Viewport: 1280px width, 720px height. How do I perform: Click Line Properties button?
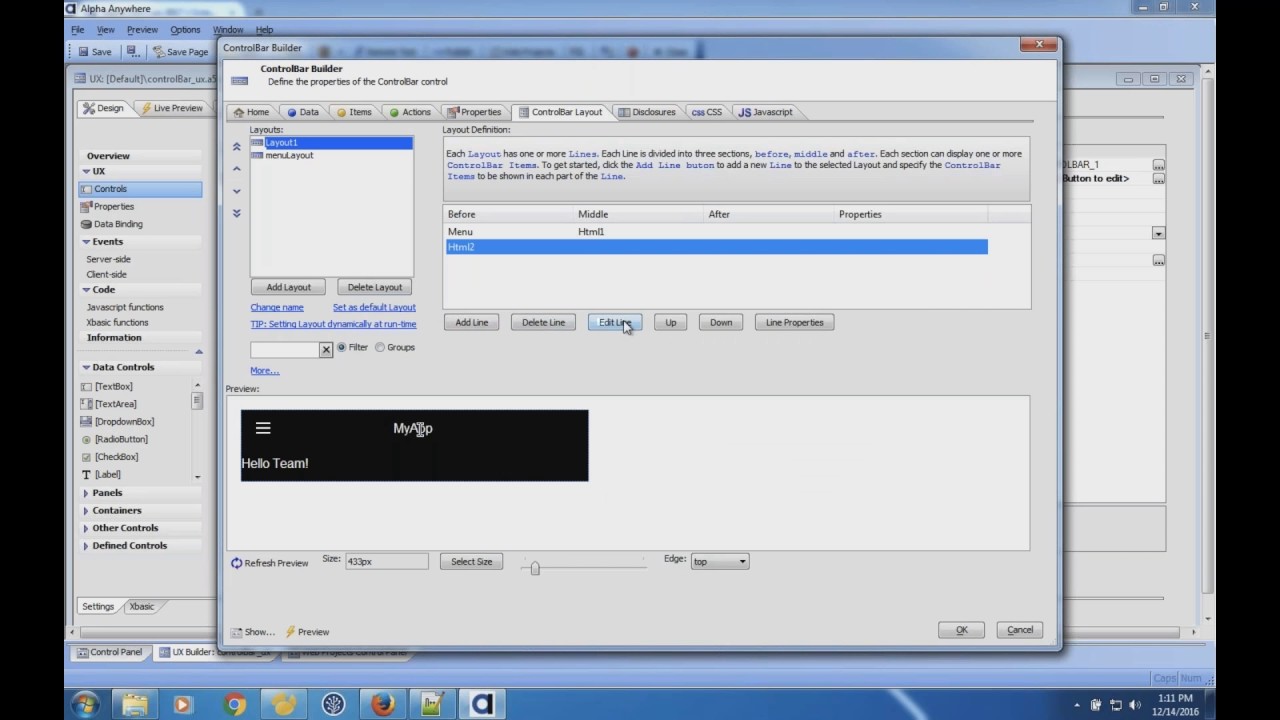click(x=794, y=322)
